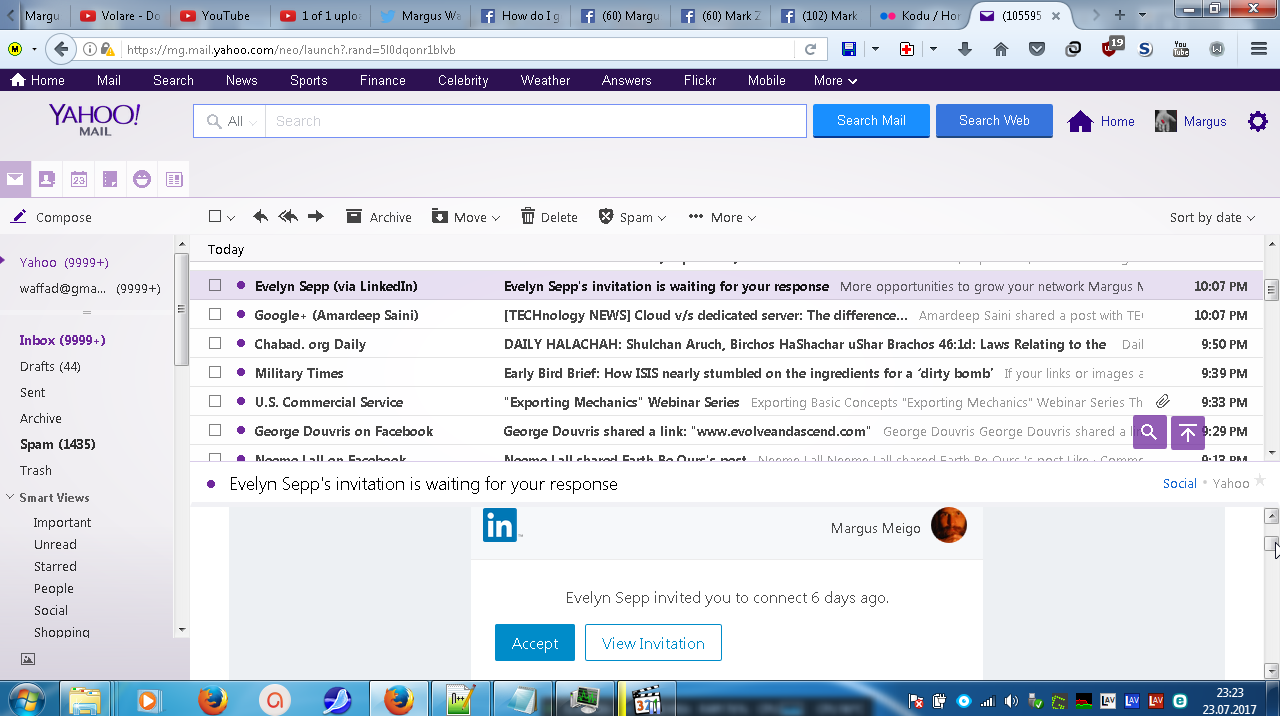The width and height of the screenshot is (1280, 716).
Task: Collapse the Smart Views section
Action: [10, 497]
